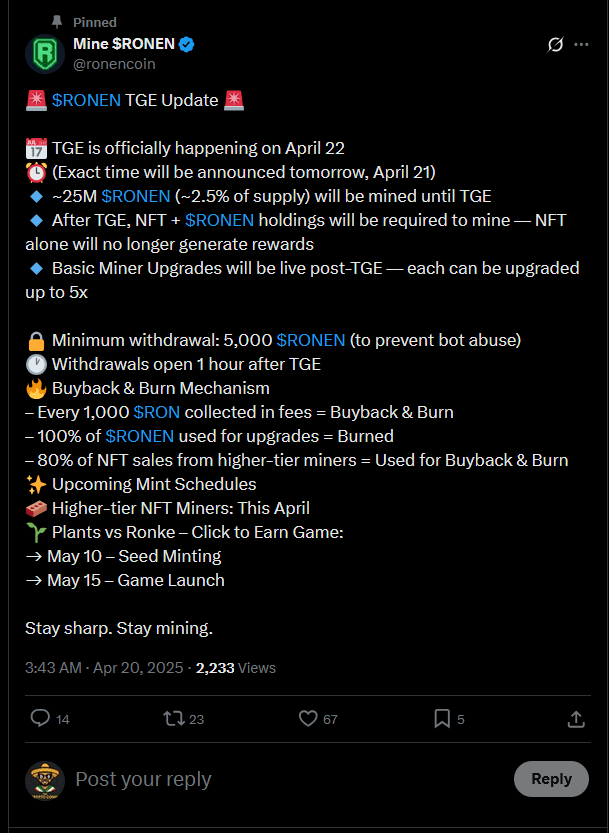Repost the tweet using the retweet icon
This screenshot has height=833, width=609.
(x=174, y=718)
